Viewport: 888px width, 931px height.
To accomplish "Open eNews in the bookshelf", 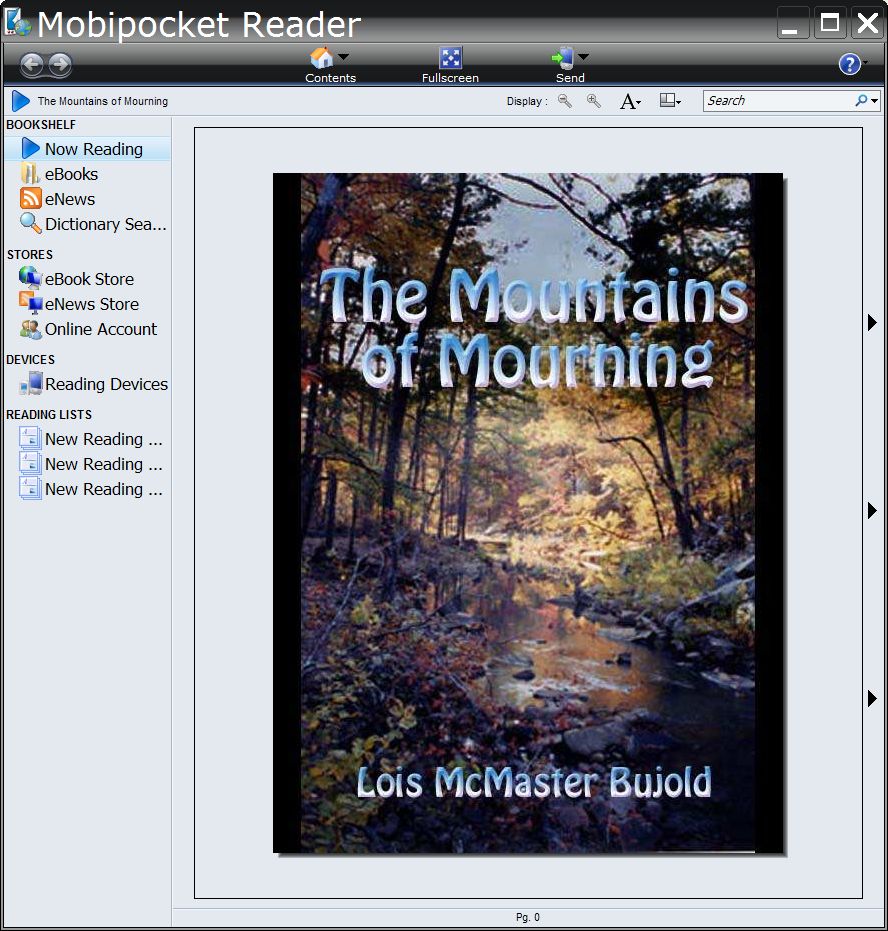I will point(87,199).
